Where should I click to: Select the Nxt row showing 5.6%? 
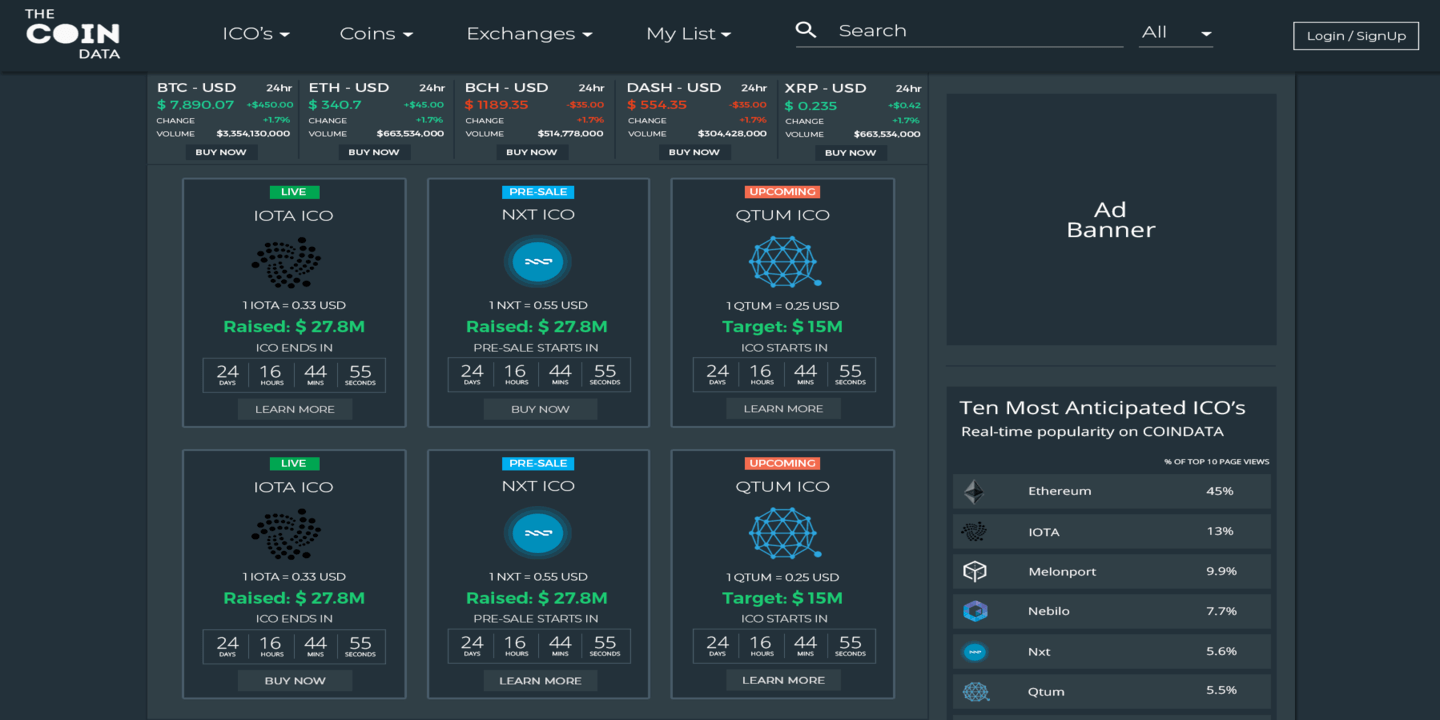1112,651
